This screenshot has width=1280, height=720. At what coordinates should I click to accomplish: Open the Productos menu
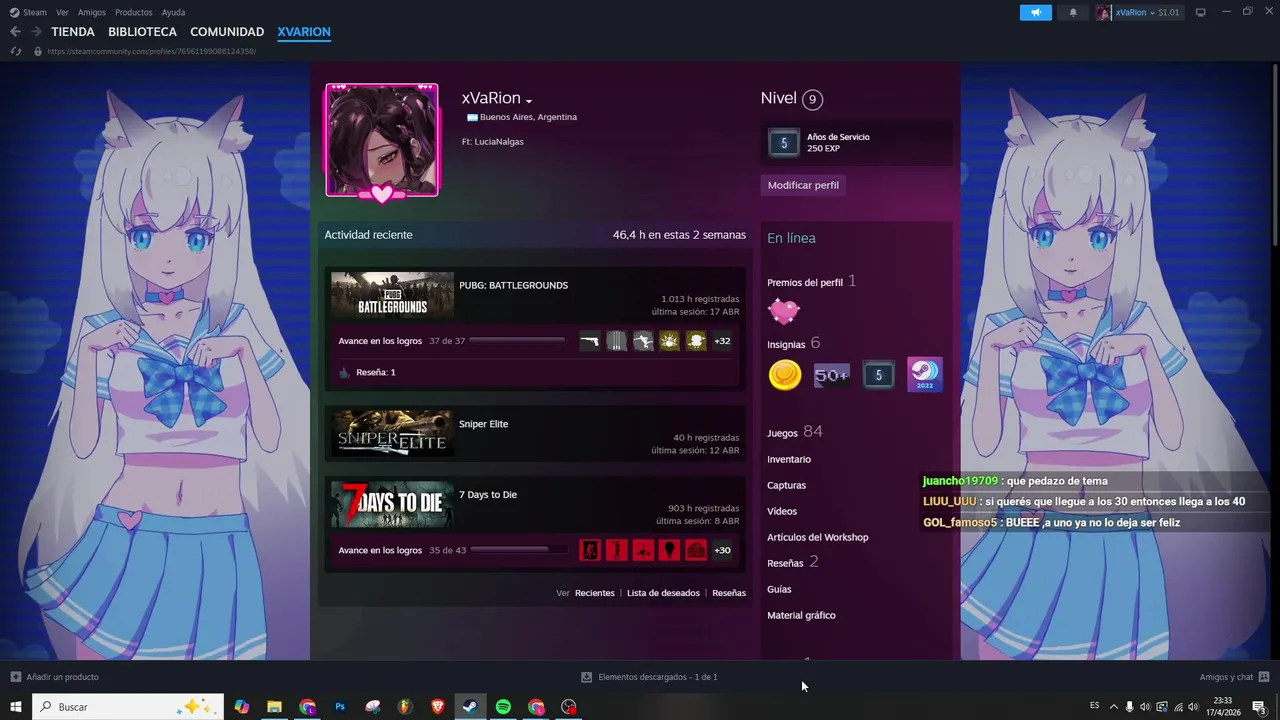pos(134,12)
